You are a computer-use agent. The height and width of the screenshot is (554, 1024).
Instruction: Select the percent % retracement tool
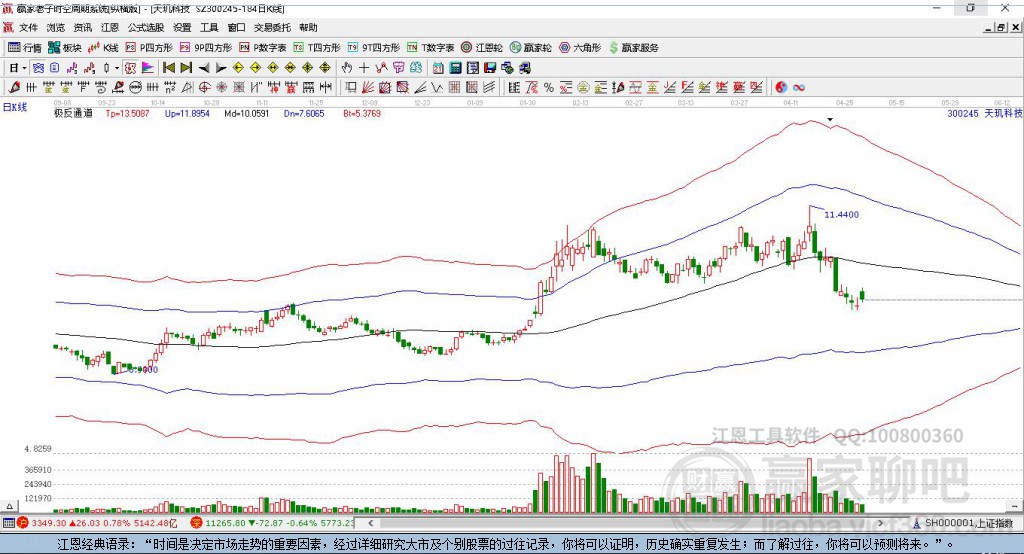coord(549,88)
